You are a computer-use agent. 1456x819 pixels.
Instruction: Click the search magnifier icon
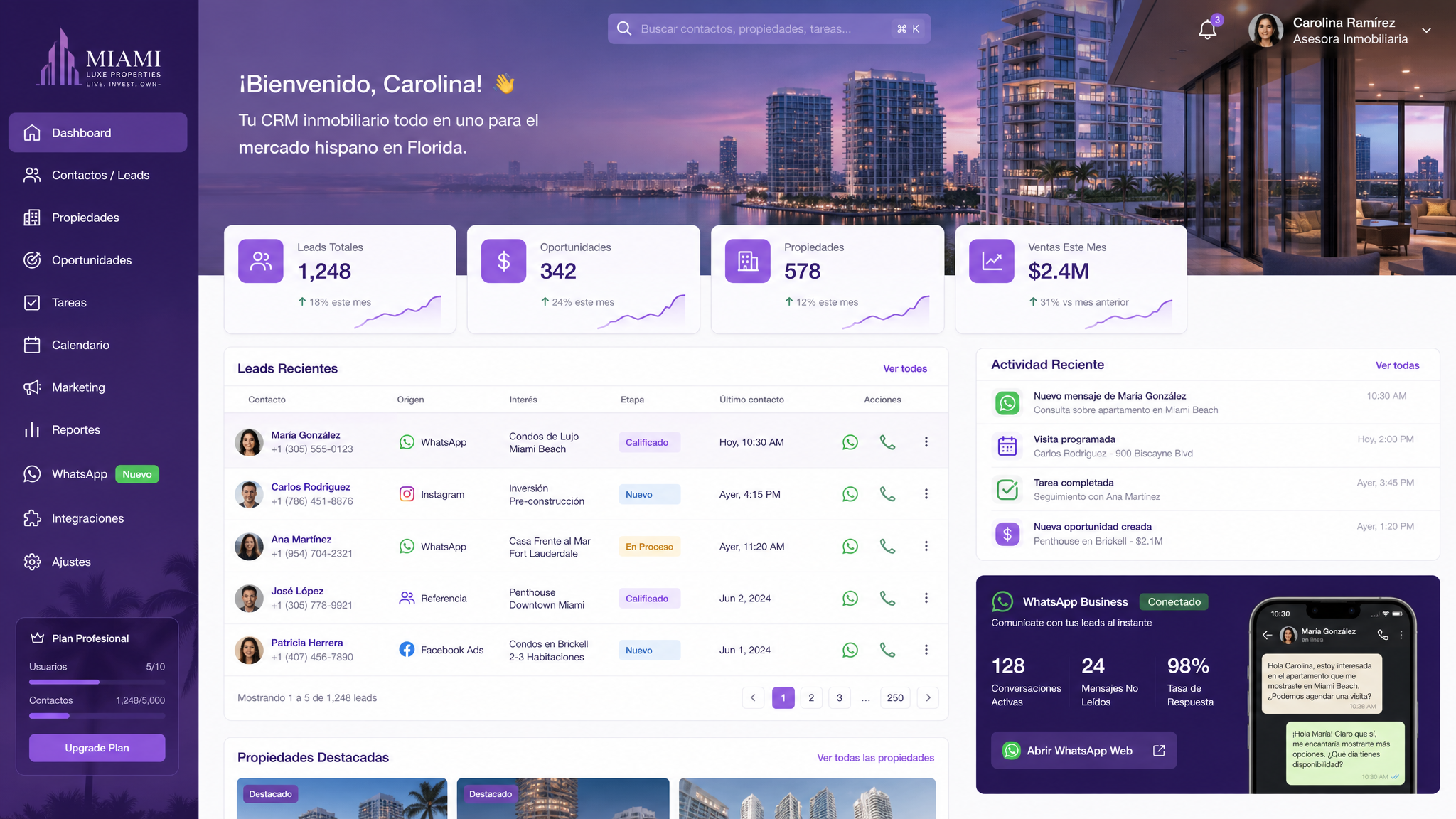tap(624, 28)
